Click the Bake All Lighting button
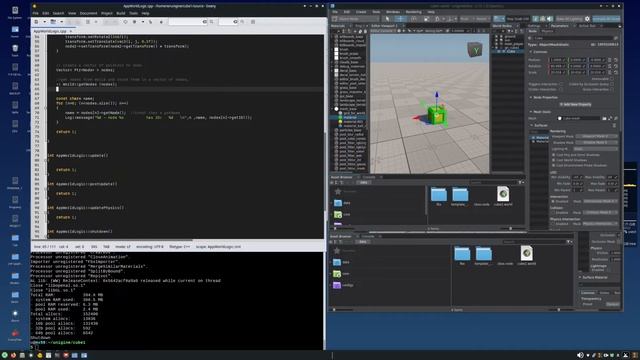Viewport: 640px width, 360px height. (x=569, y=19)
